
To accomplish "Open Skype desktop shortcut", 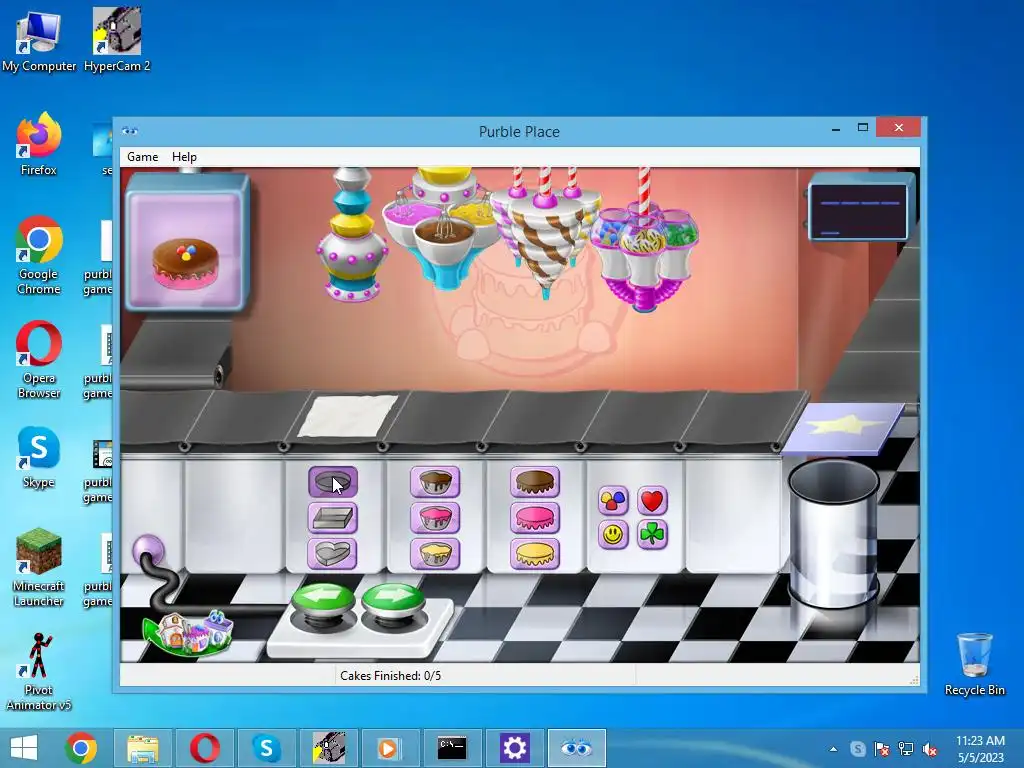I will [x=39, y=458].
